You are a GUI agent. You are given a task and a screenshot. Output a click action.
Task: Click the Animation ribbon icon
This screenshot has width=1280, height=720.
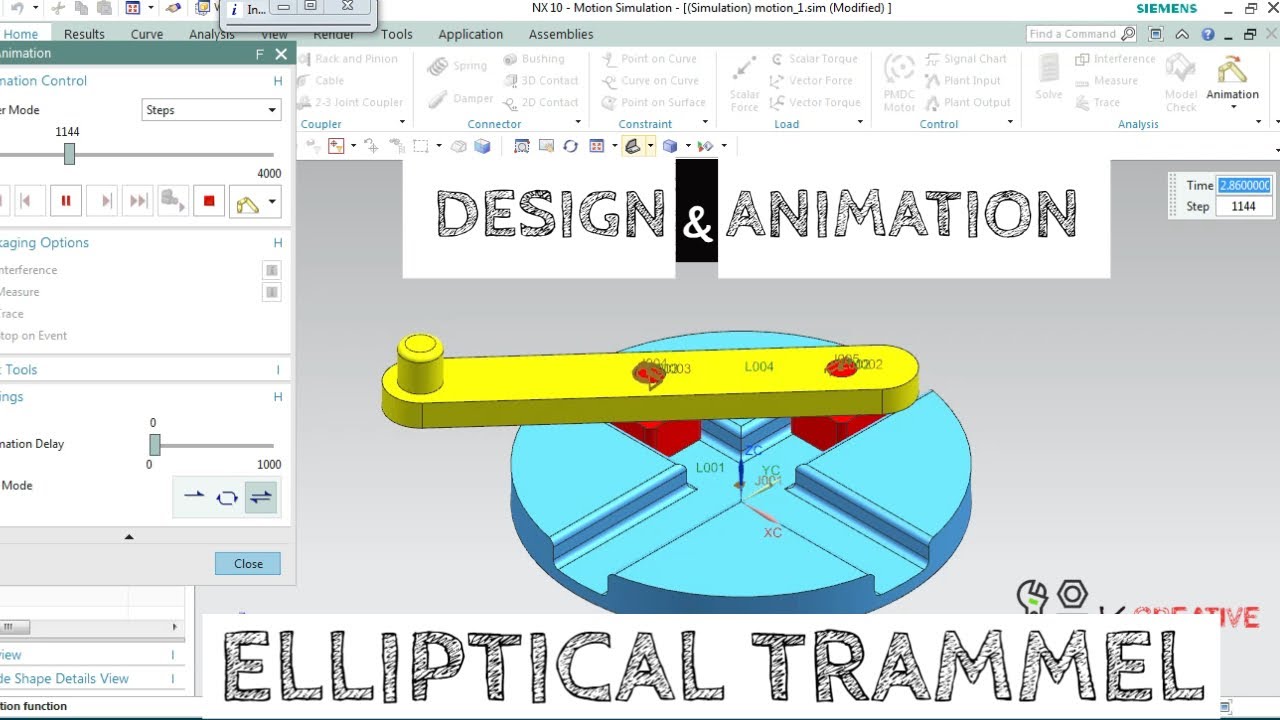click(1232, 78)
